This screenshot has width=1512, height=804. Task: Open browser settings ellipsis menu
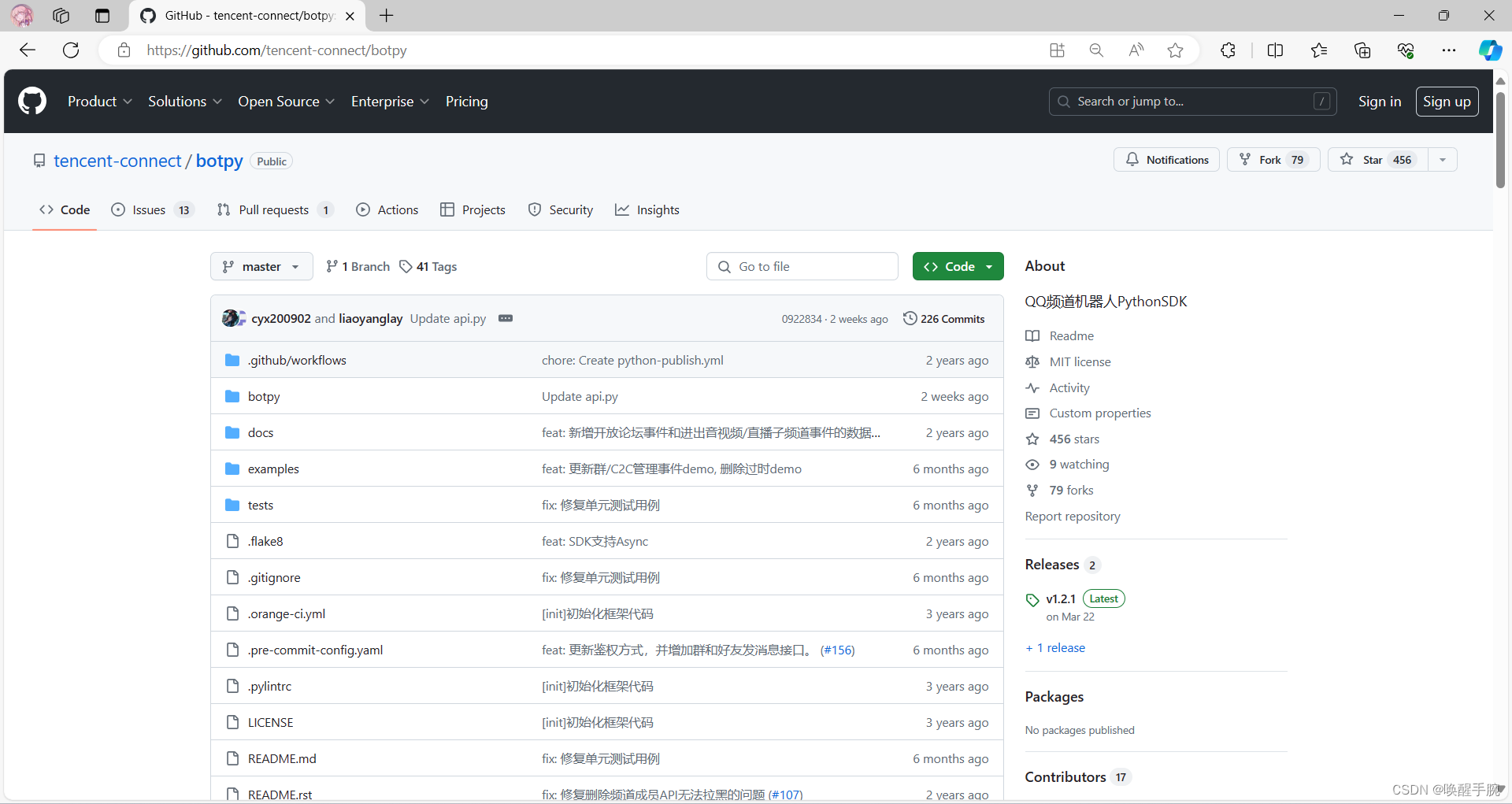click(1449, 50)
